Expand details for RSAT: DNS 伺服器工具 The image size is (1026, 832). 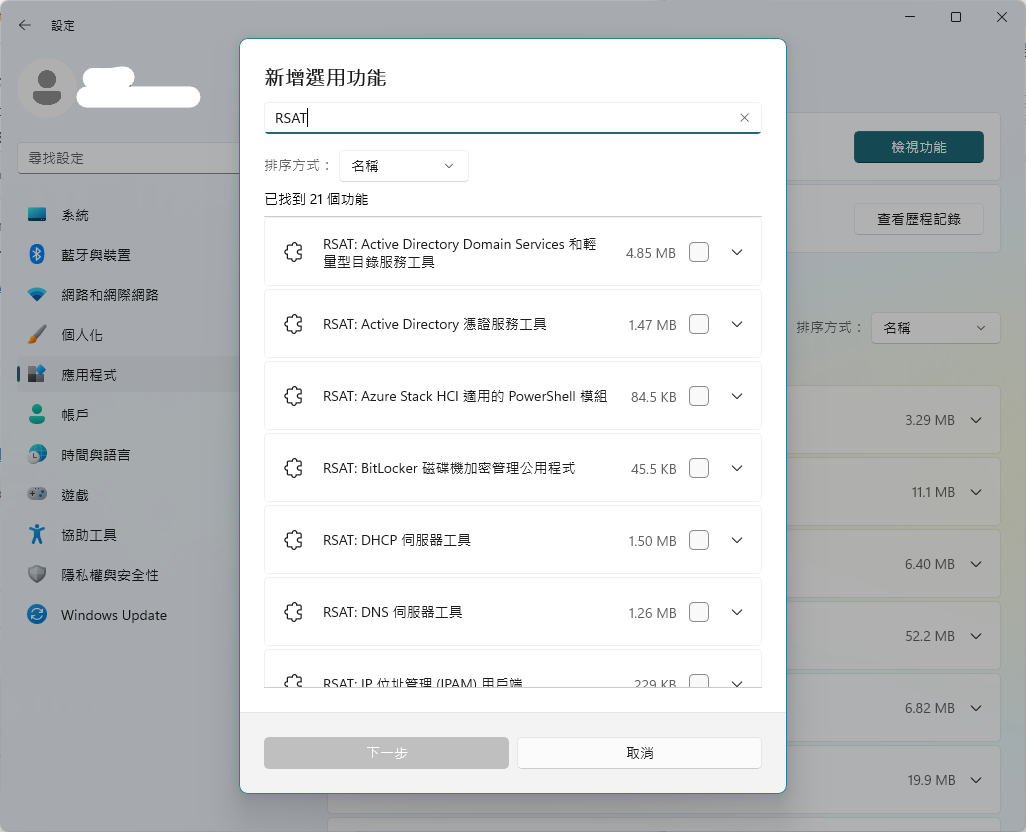click(737, 612)
